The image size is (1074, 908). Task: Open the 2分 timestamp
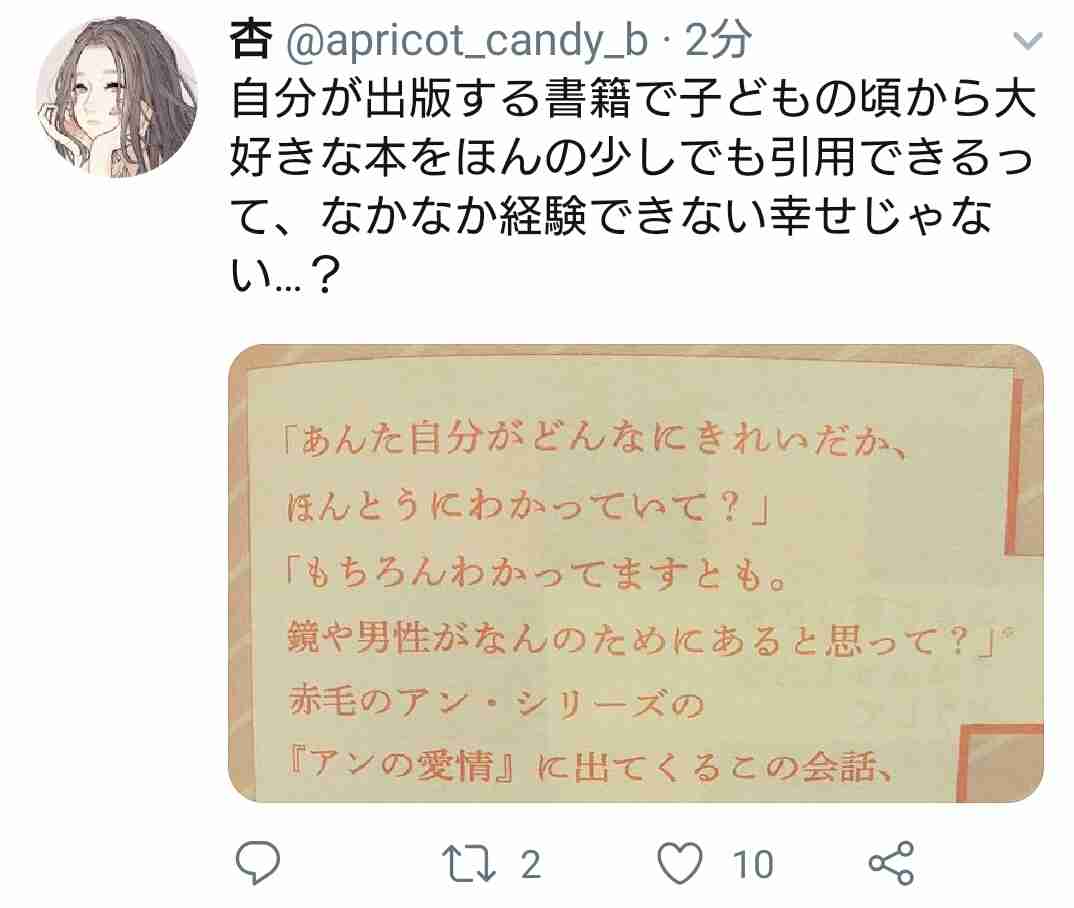(x=718, y=39)
